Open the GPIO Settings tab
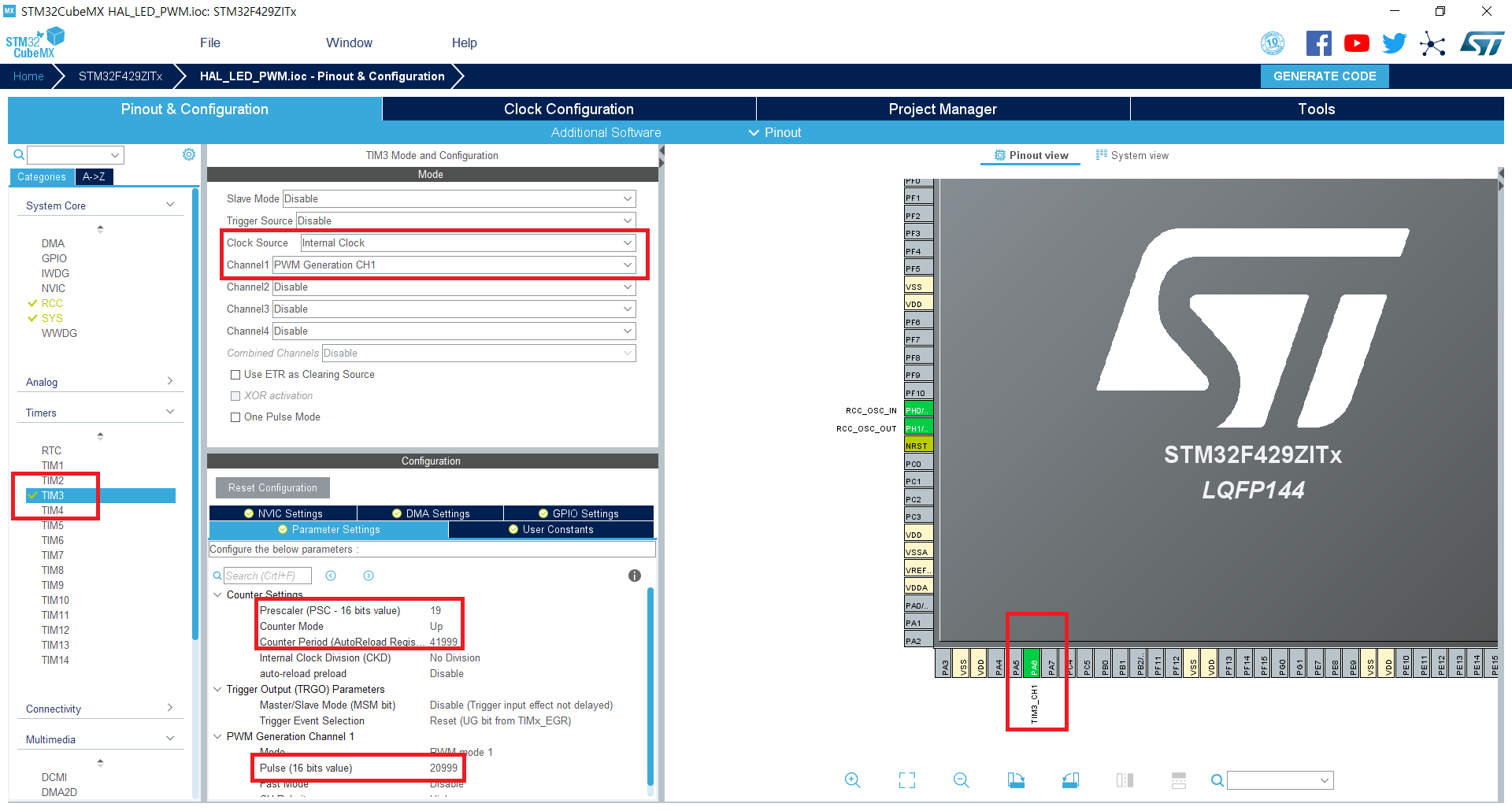The height and width of the screenshot is (811, 1512). tap(579, 513)
